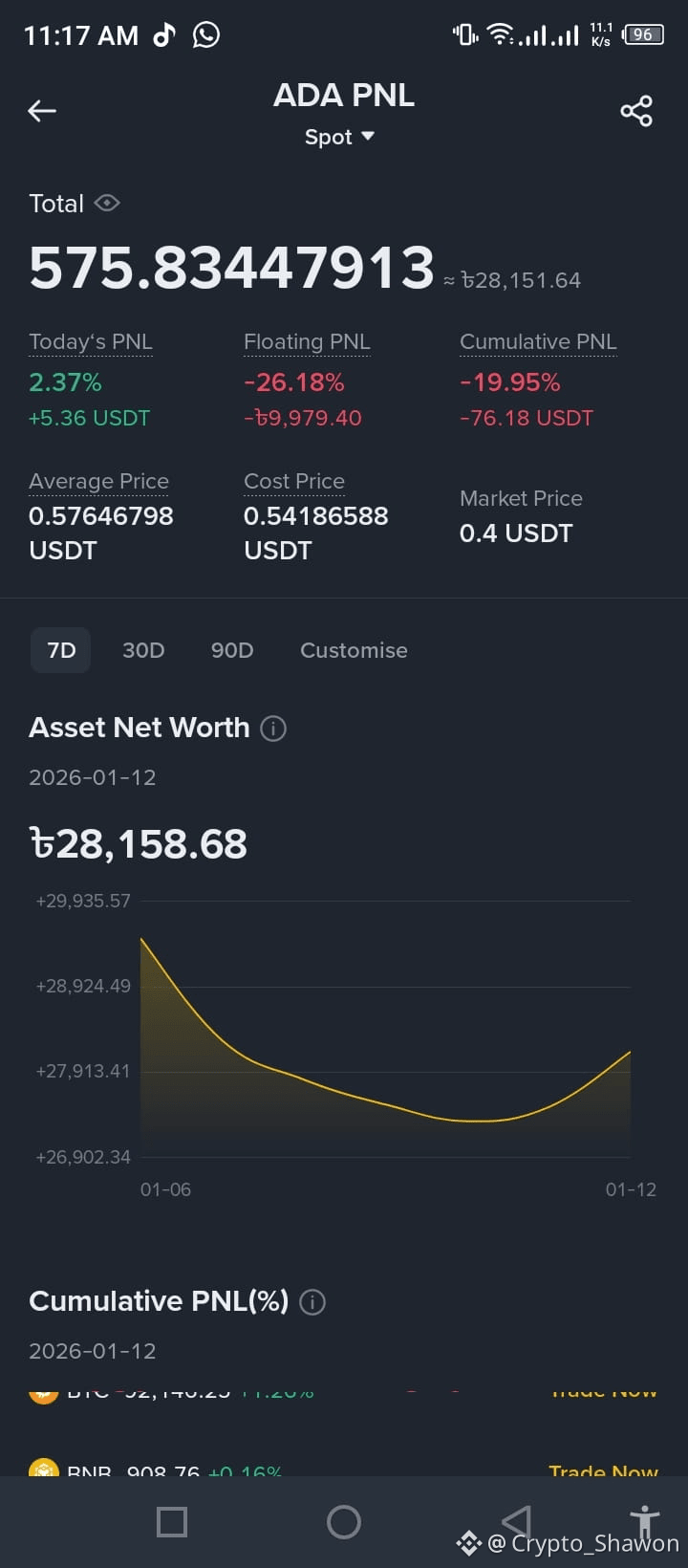Switch to the 90D tab
688x1568 pixels.
(232, 650)
